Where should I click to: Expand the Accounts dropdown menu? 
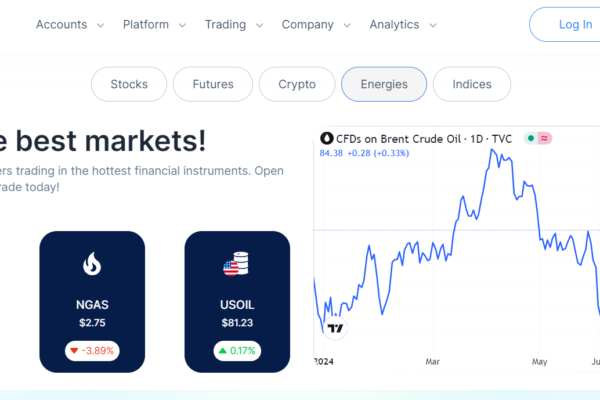pos(70,24)
